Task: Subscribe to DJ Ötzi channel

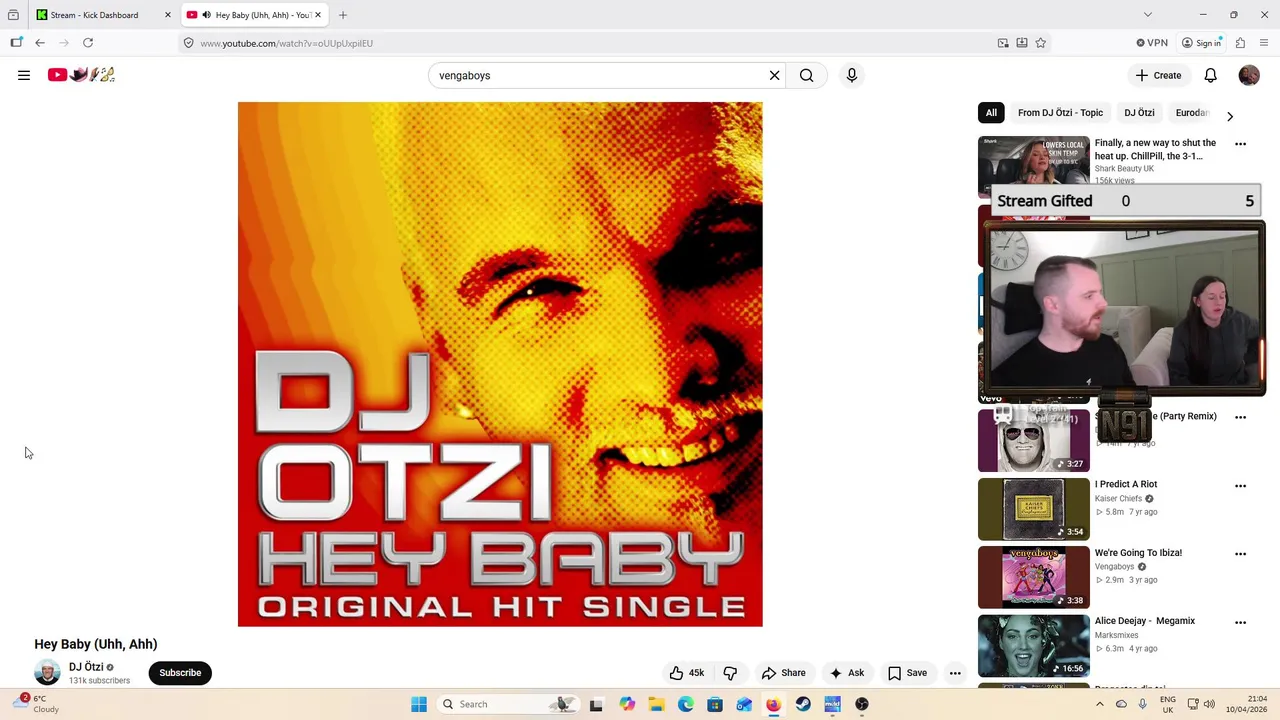Action: [x=180, y=673]
